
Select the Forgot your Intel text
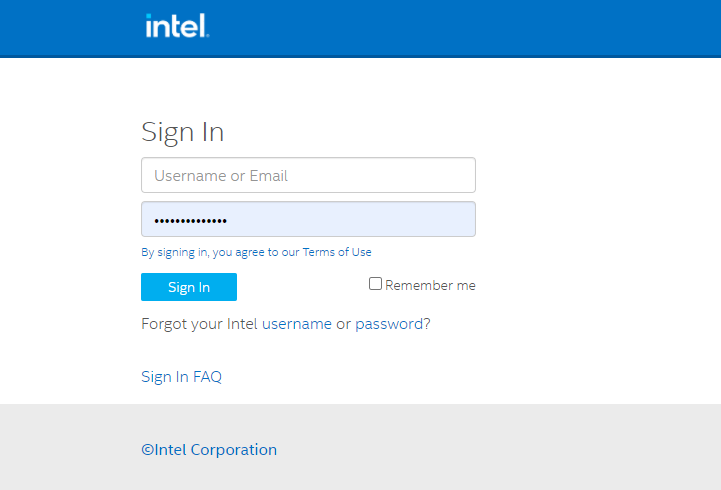coord(199,324)
